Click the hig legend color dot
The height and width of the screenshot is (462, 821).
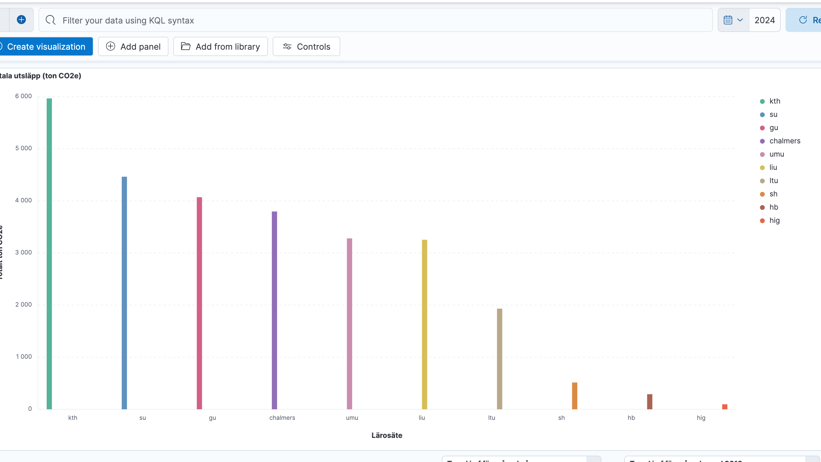[762, 221]
